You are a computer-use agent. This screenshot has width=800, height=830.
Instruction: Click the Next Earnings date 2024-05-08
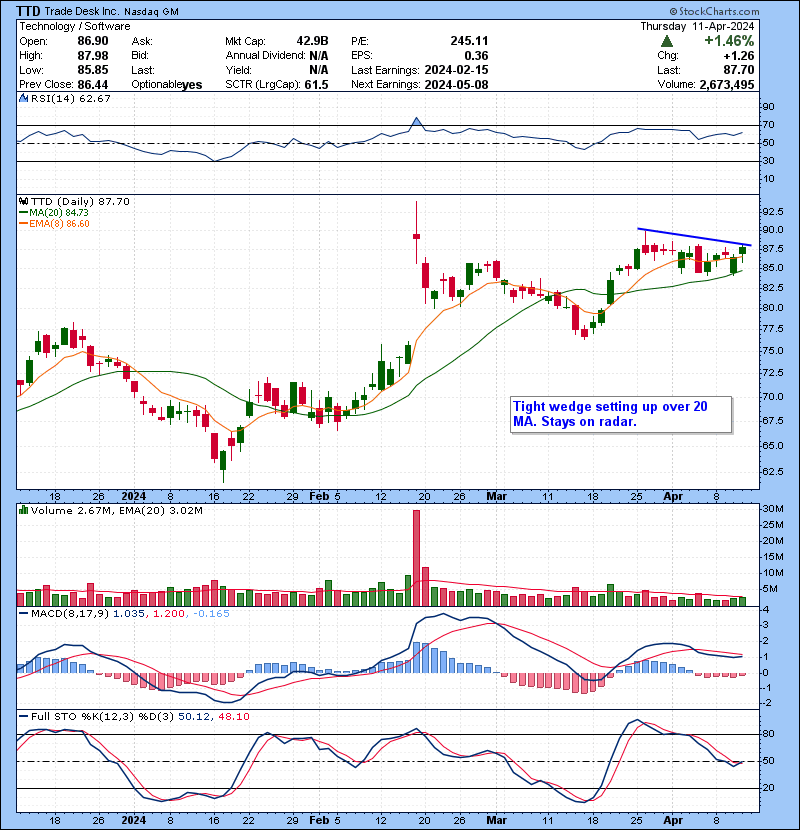(x=456, y=85)
